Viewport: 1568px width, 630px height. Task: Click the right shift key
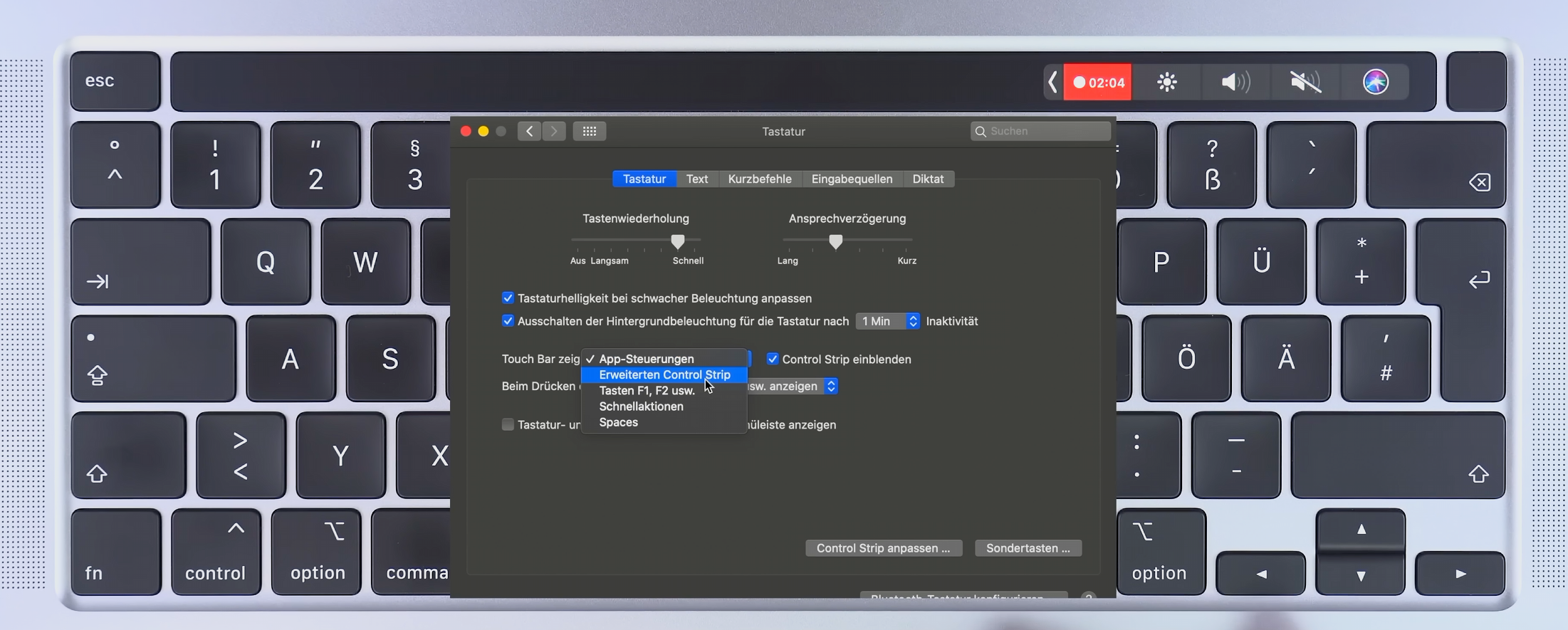[1398, 455]
